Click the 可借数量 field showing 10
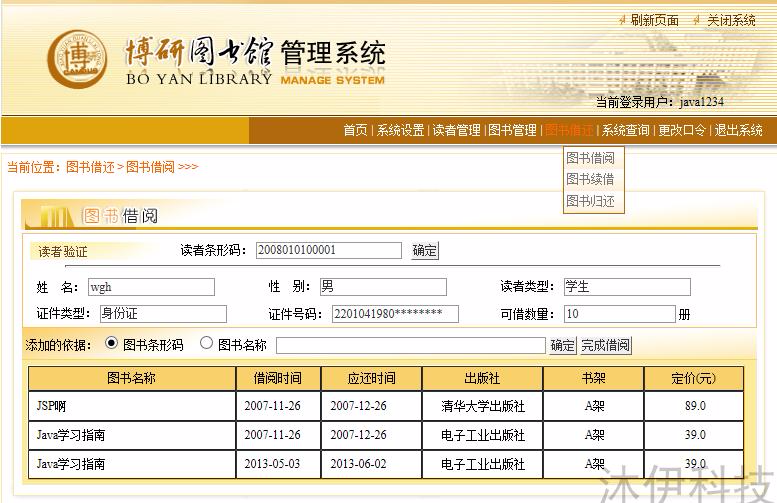The height and width of the screenshot is (503, 777). tap(619, 314)
